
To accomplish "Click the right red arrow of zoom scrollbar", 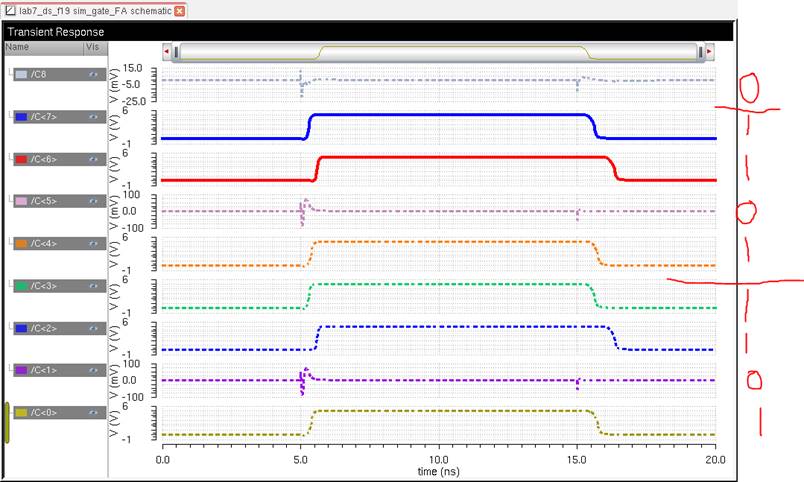I will pyautogui.click(x=710, y=51).
